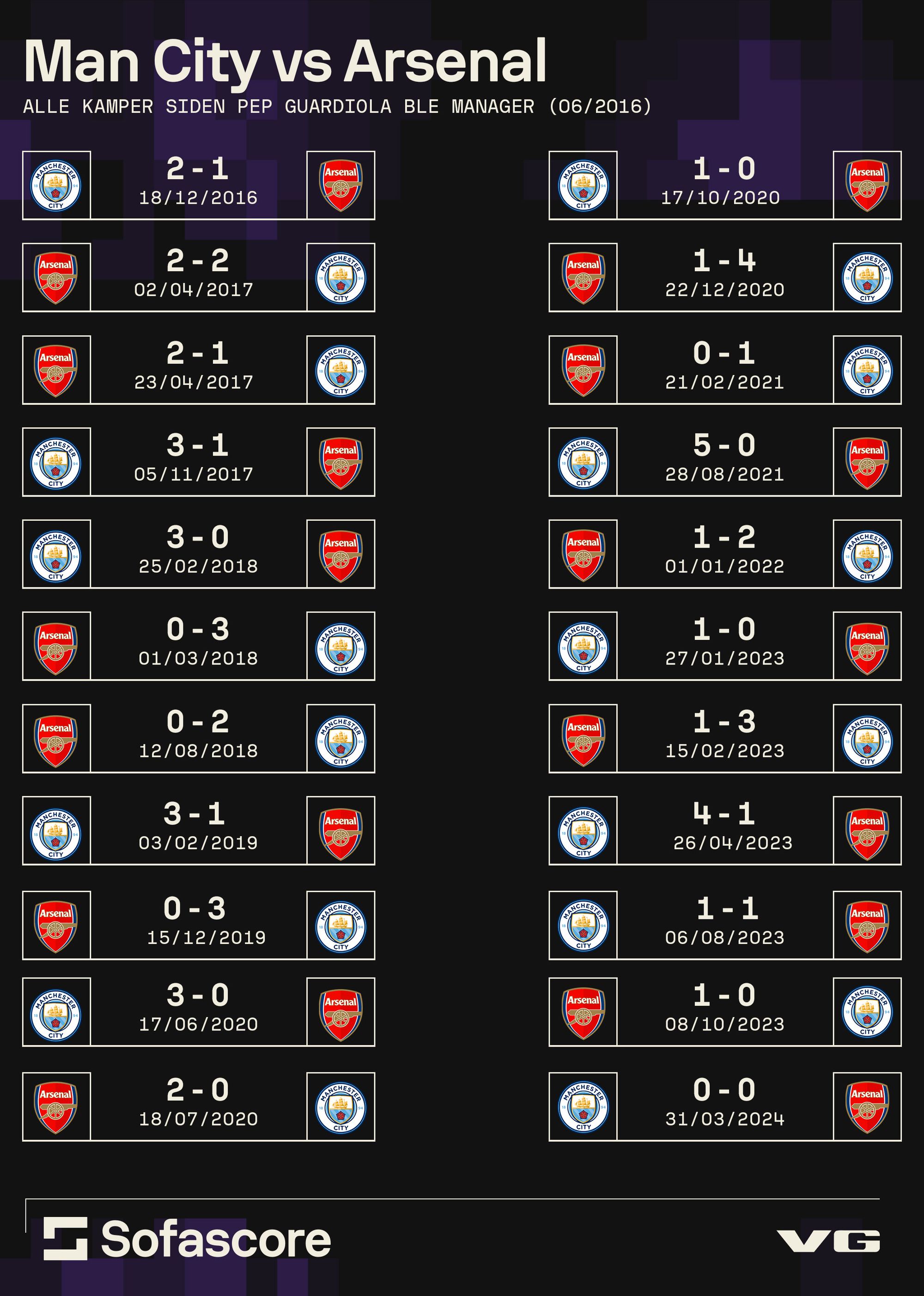Click Manchester City crest on 15/02/2023 match
The width and height of the screenshot is (924, 1296).
867,739
